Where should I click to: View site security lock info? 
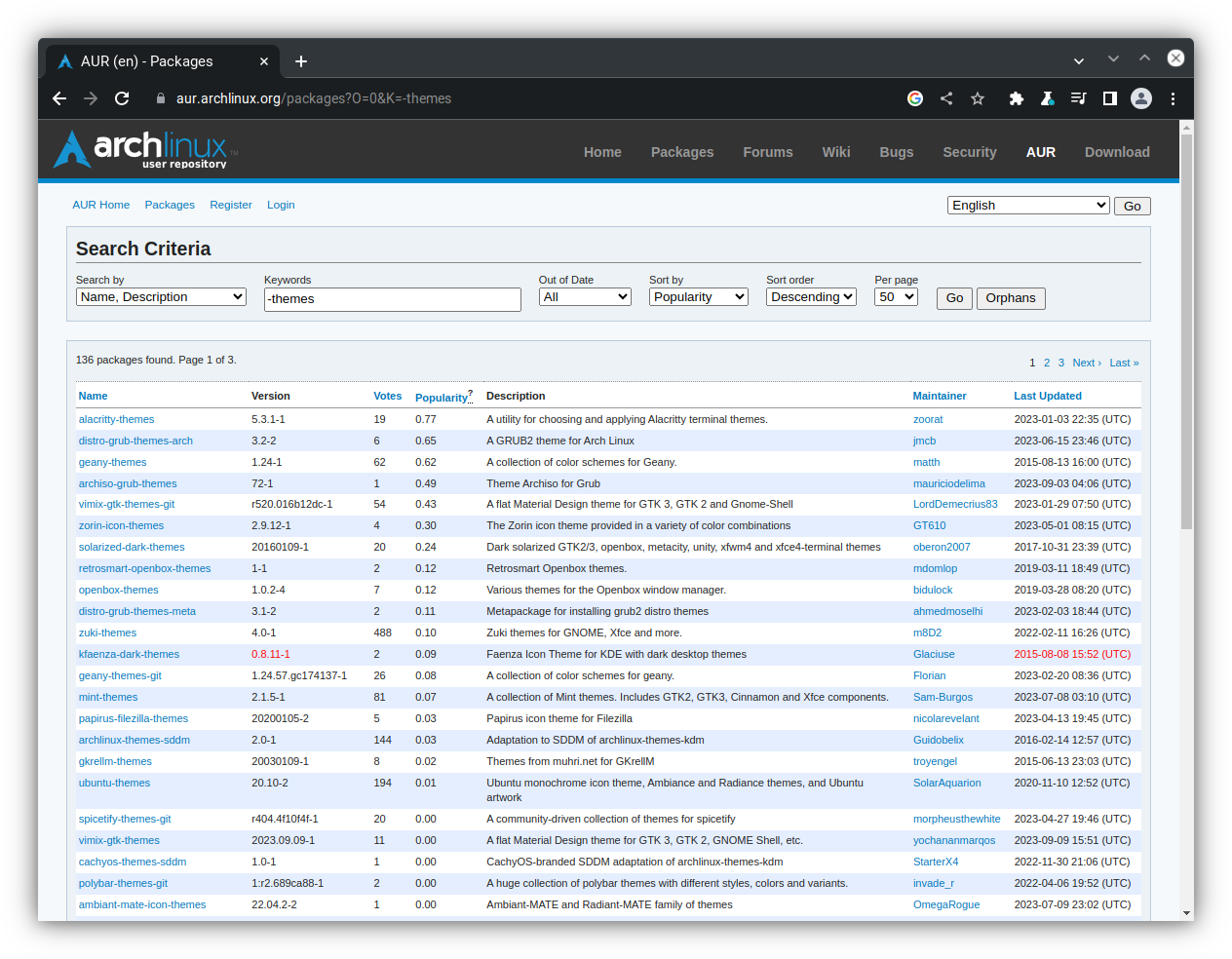161,98
